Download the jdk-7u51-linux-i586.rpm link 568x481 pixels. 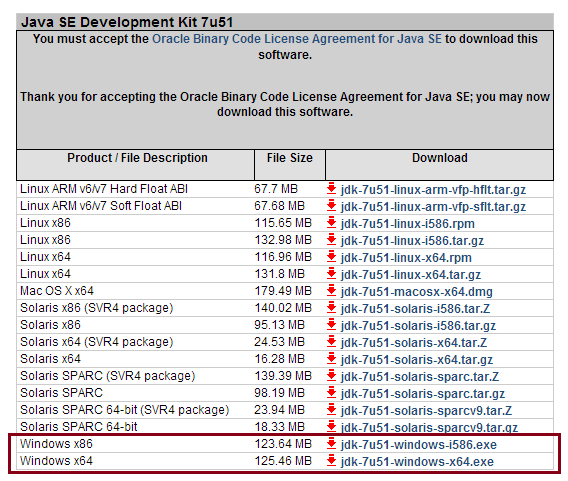(x=408, y=224)
